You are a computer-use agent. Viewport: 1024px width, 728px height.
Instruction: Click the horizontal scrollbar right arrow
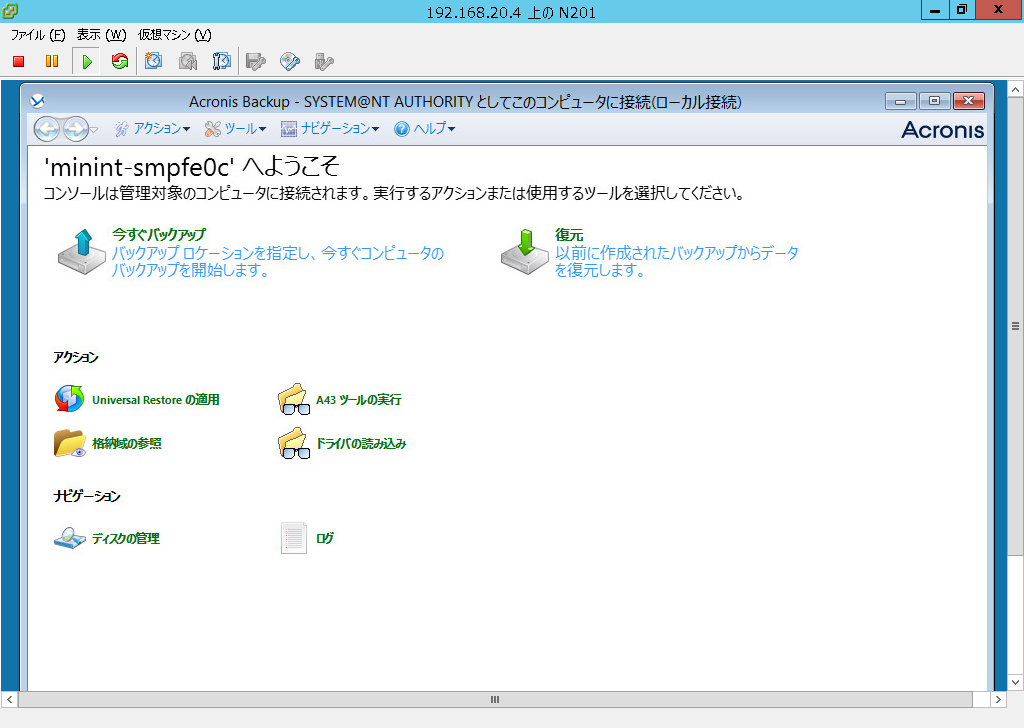pos(998,699)
